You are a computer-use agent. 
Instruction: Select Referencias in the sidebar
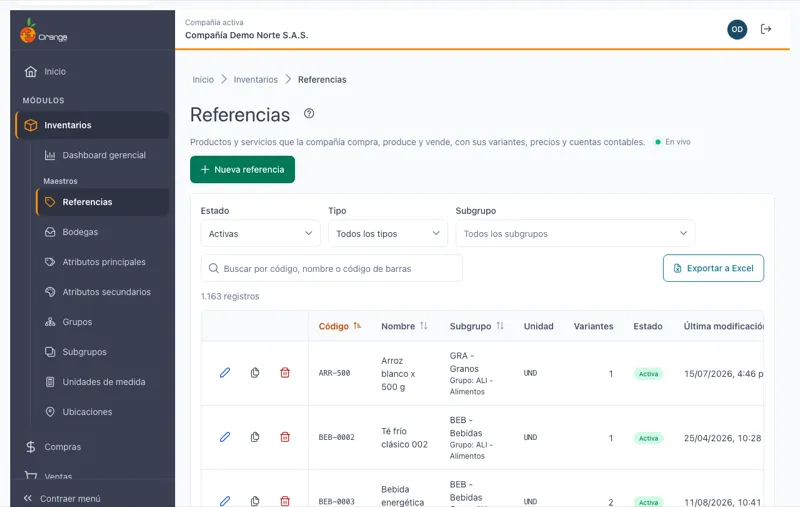[103, 202]
